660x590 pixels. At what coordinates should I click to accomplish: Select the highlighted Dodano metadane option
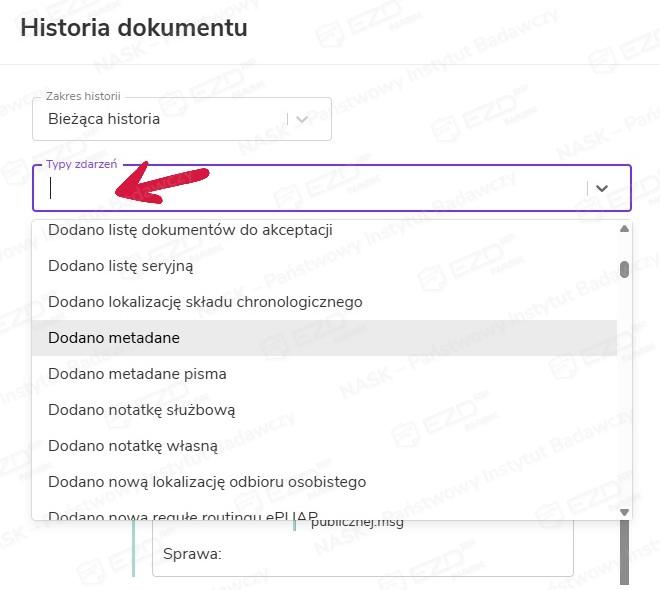tap(114, 338)
